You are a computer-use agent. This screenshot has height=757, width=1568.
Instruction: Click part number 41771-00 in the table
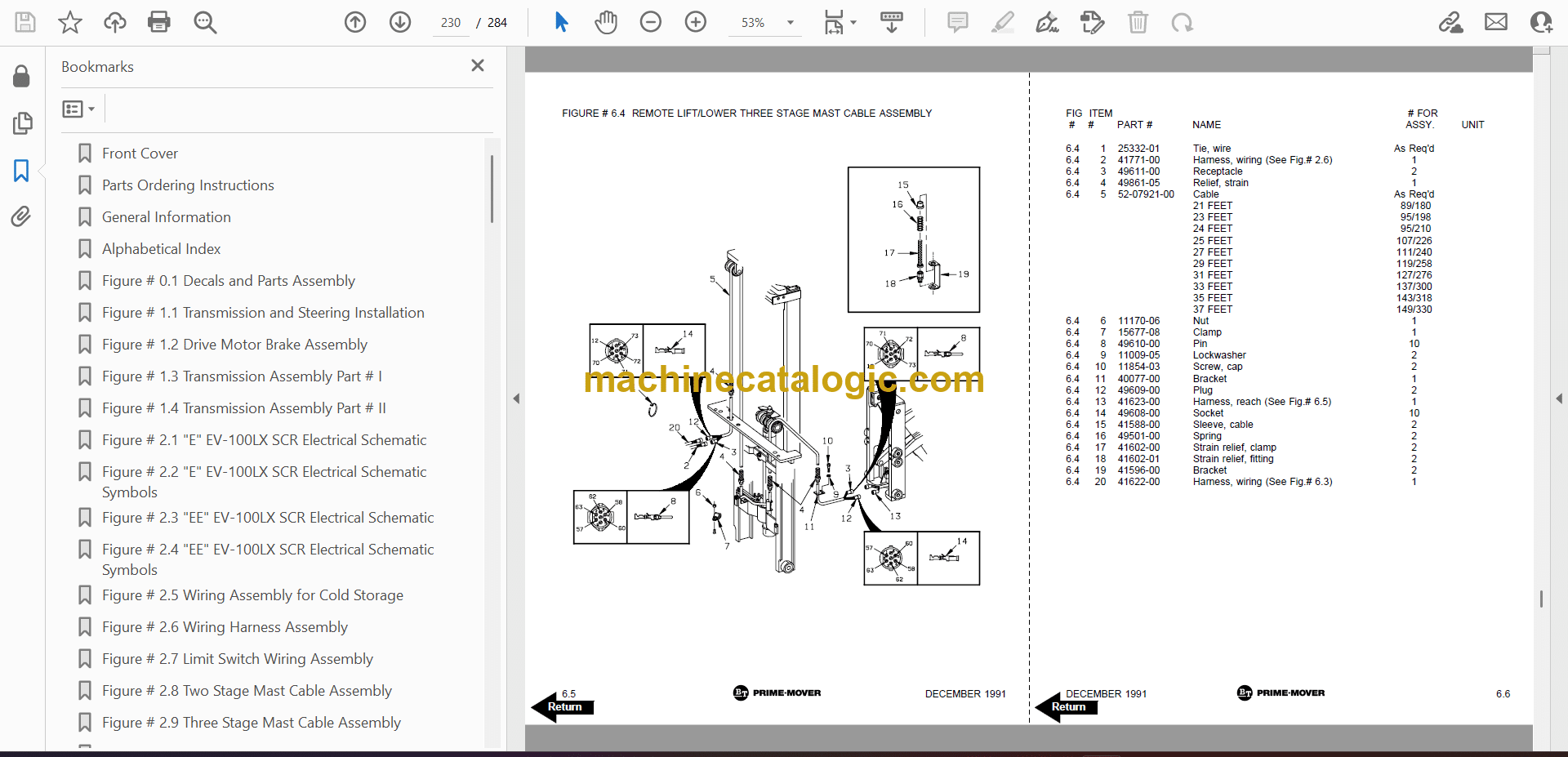click(x=1138, y=160)
